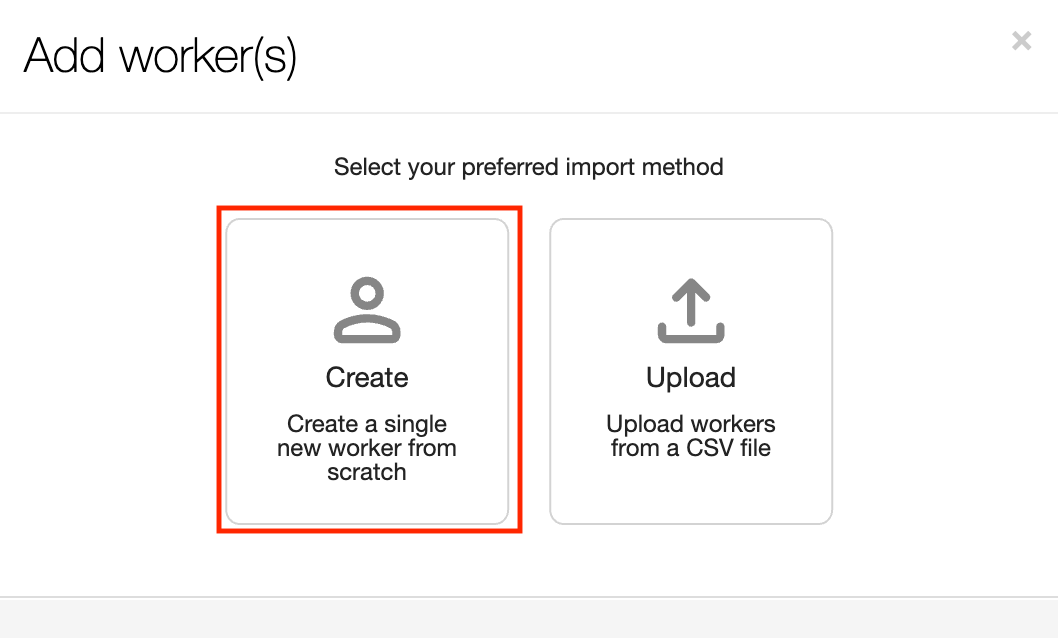Dismiss the dialog with the X icon
Viewport: 1058px width, 638px height.
point(1021,41)
